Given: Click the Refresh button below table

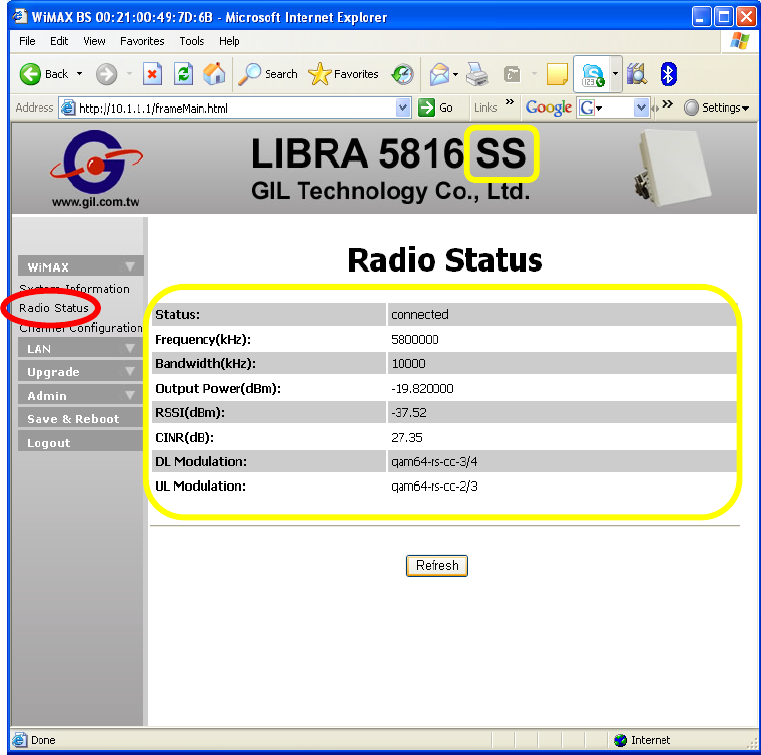Looking at the screenshot, I should [437, 566].
